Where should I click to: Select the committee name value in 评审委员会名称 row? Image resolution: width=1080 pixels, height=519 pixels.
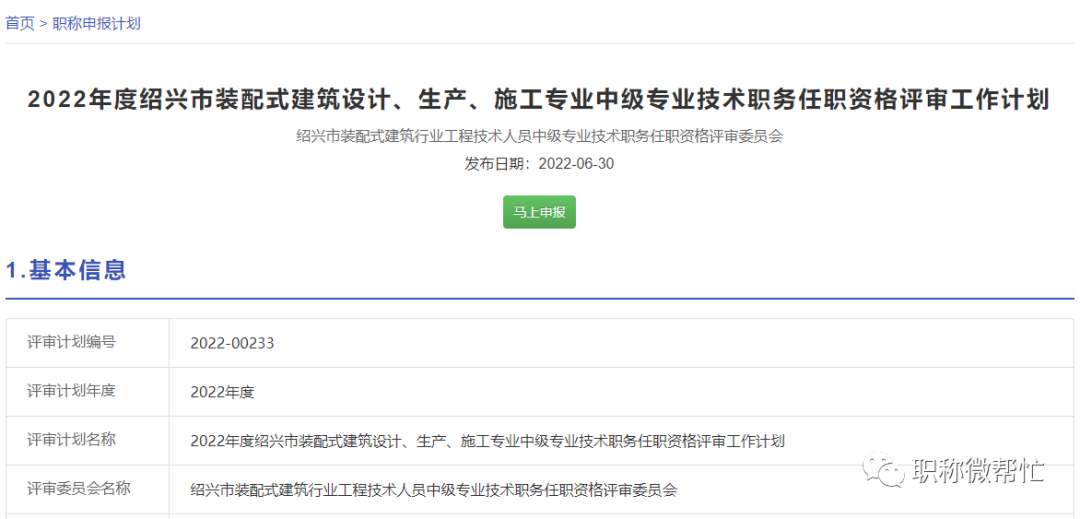pyautogui.click(x=434, y=490)
